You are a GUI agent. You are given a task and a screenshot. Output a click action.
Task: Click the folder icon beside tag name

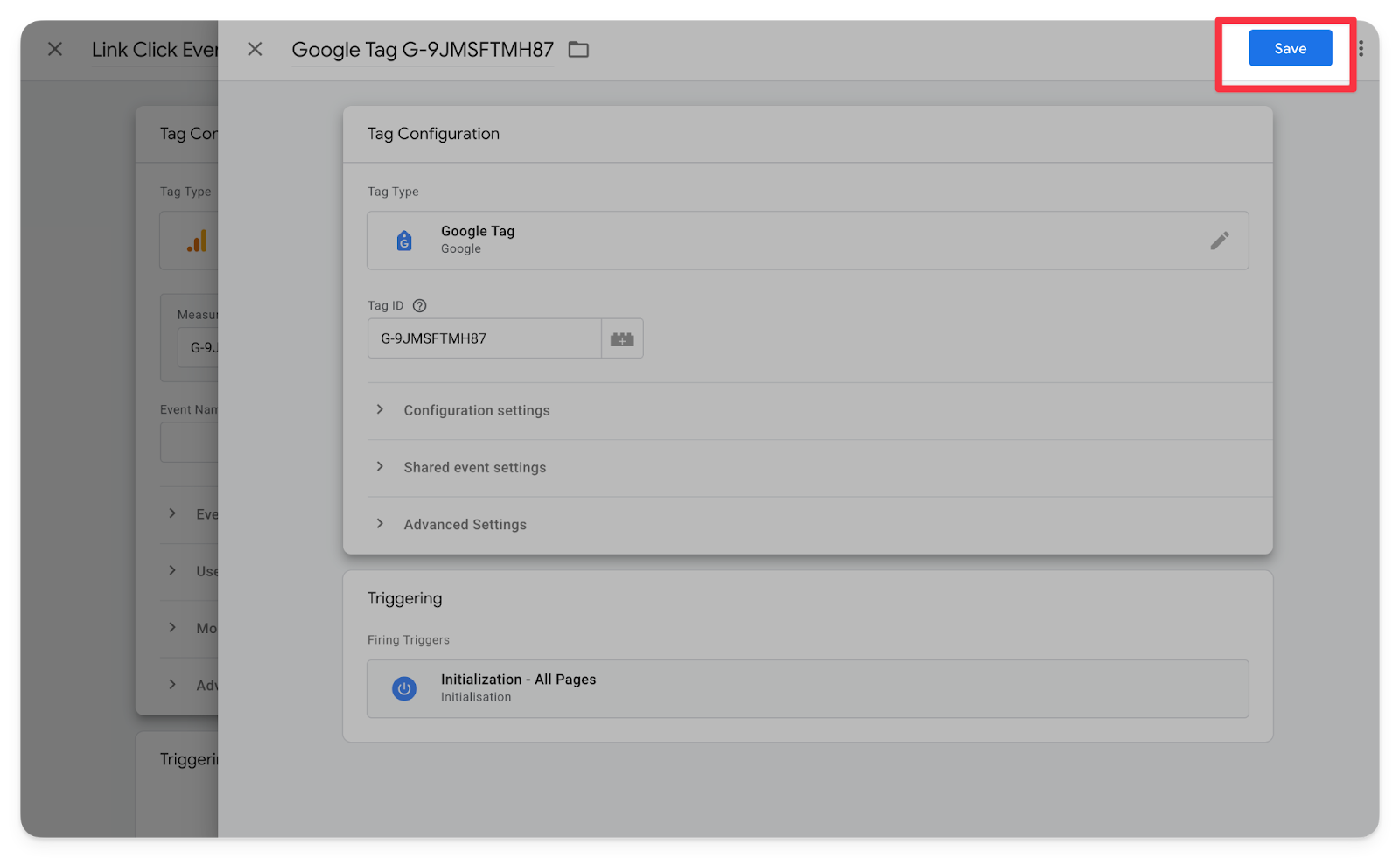click(578, 50)
